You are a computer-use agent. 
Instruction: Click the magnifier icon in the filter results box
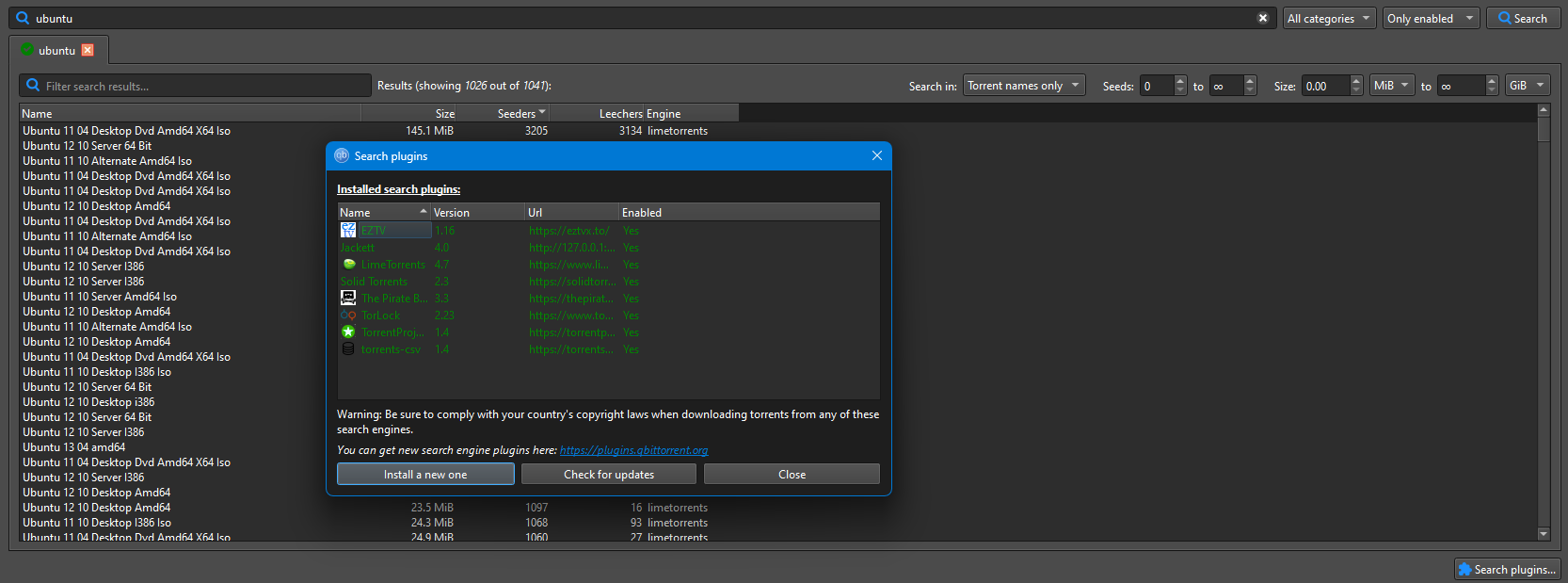coord(33,86)
